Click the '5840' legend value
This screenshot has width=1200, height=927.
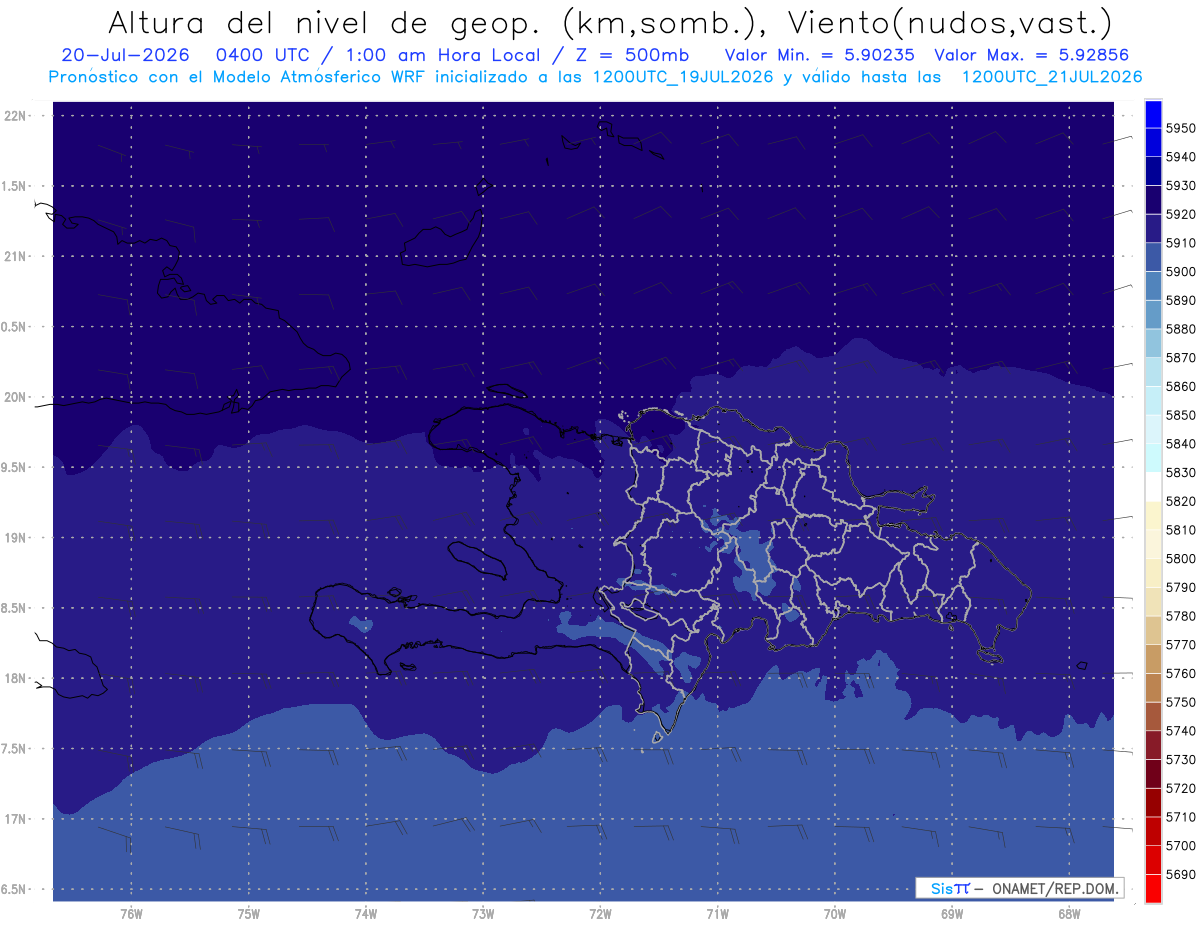pos(1181,444)
